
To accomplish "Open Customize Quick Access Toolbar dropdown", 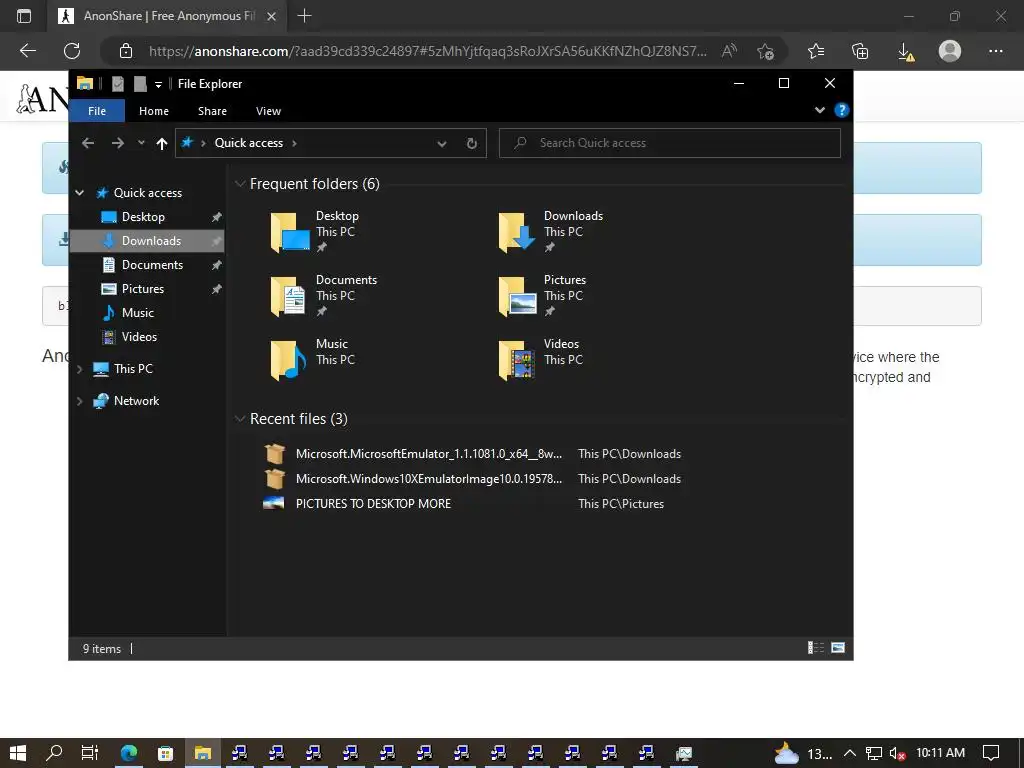I will (x=158, y=84).
